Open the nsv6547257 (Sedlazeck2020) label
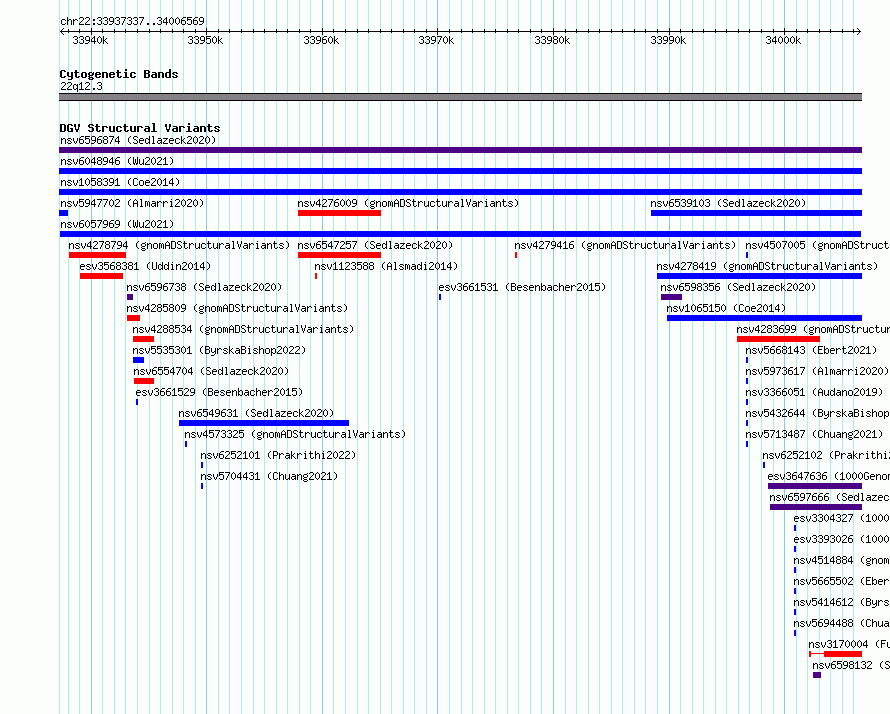Screen dimensions: 890x714 point(375,245)
